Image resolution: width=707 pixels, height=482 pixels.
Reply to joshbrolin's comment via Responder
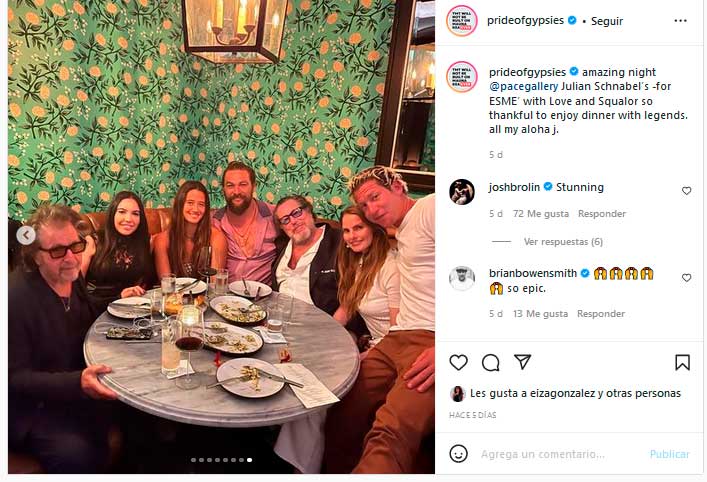pyautogui.click(x=601, y=213)
